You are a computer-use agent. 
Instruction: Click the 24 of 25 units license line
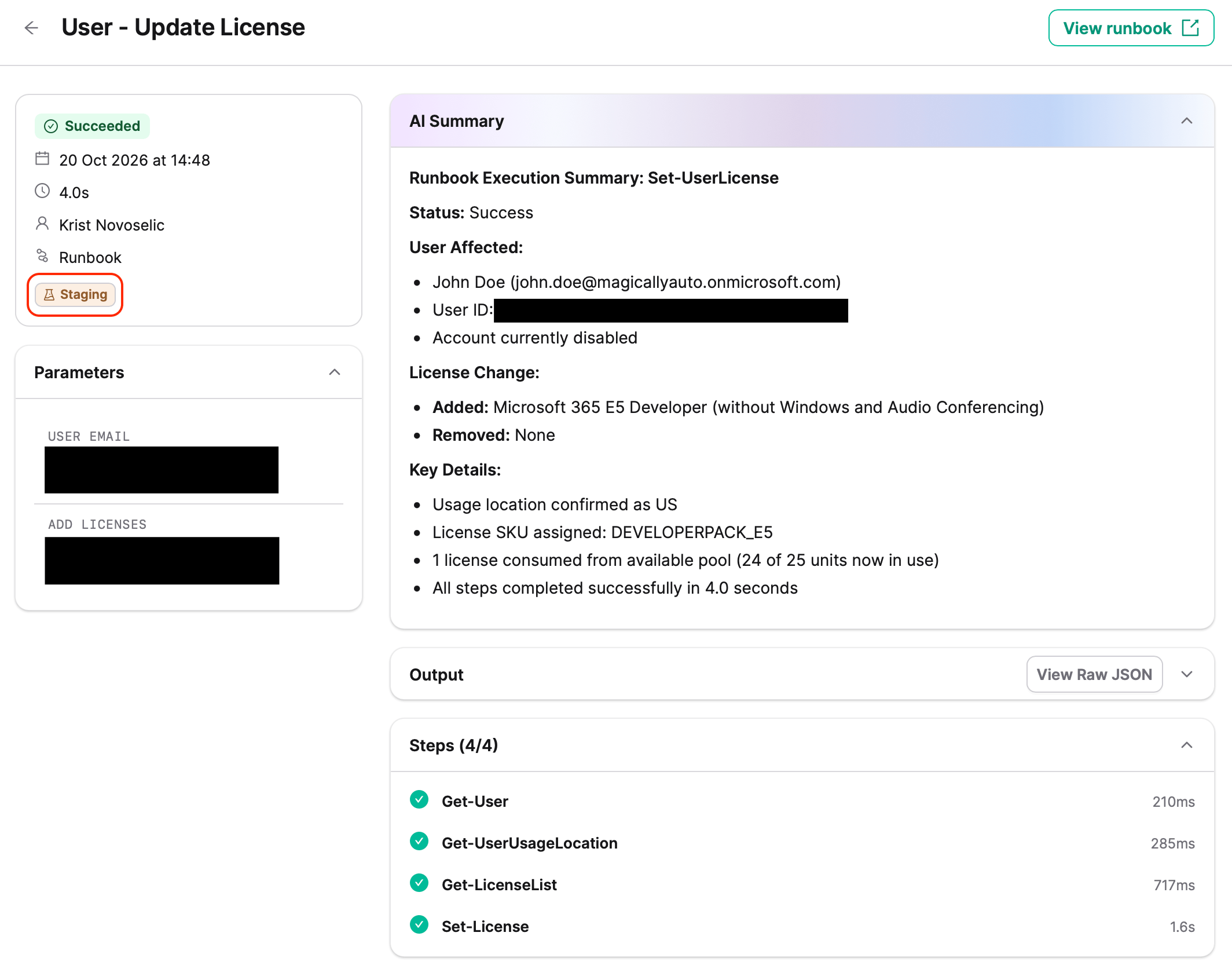coord(685,560)
